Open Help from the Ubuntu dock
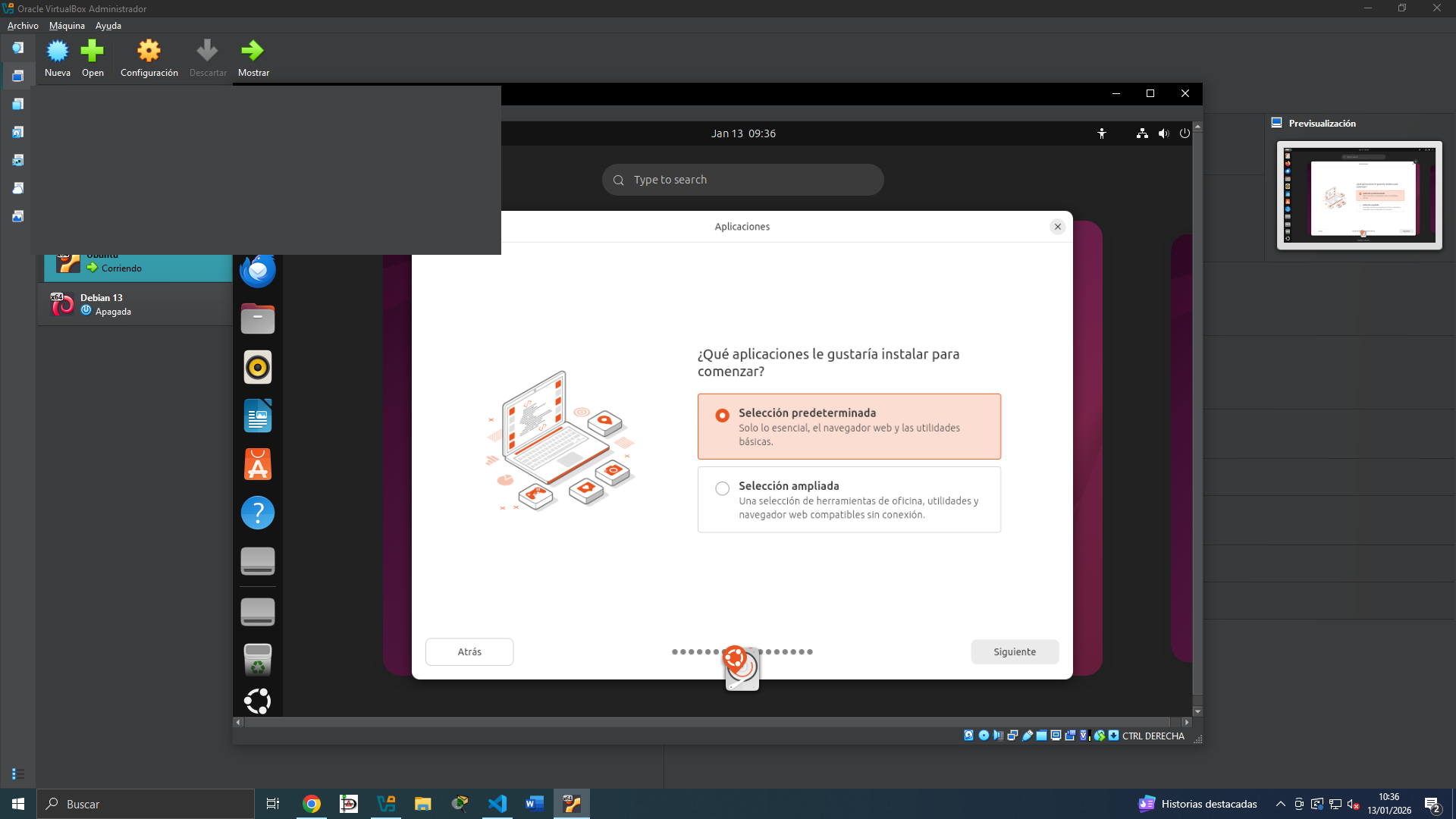1456x819 pixels. tap(258, 513)
